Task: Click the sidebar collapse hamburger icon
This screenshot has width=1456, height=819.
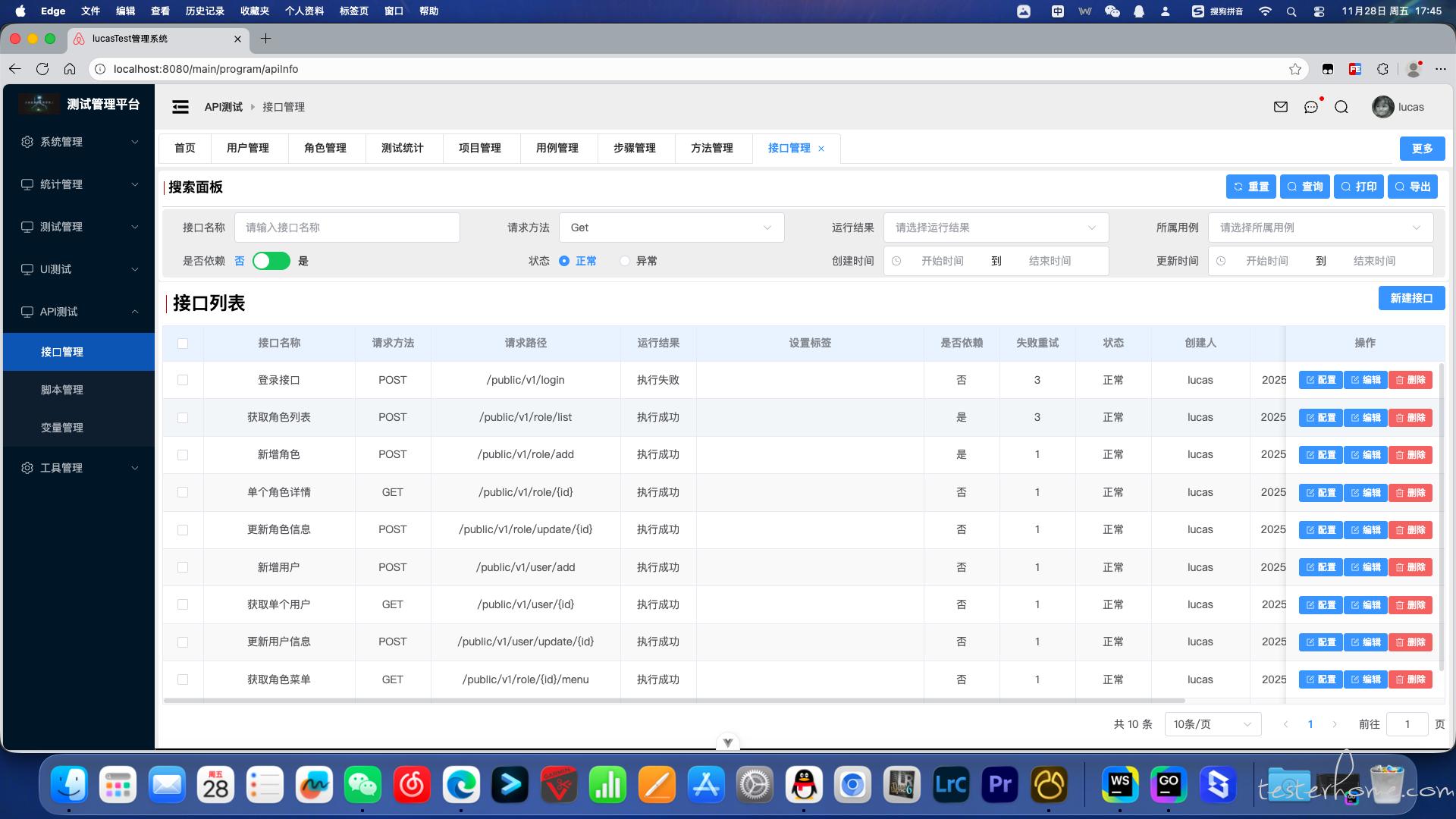Action: point(180,107)
